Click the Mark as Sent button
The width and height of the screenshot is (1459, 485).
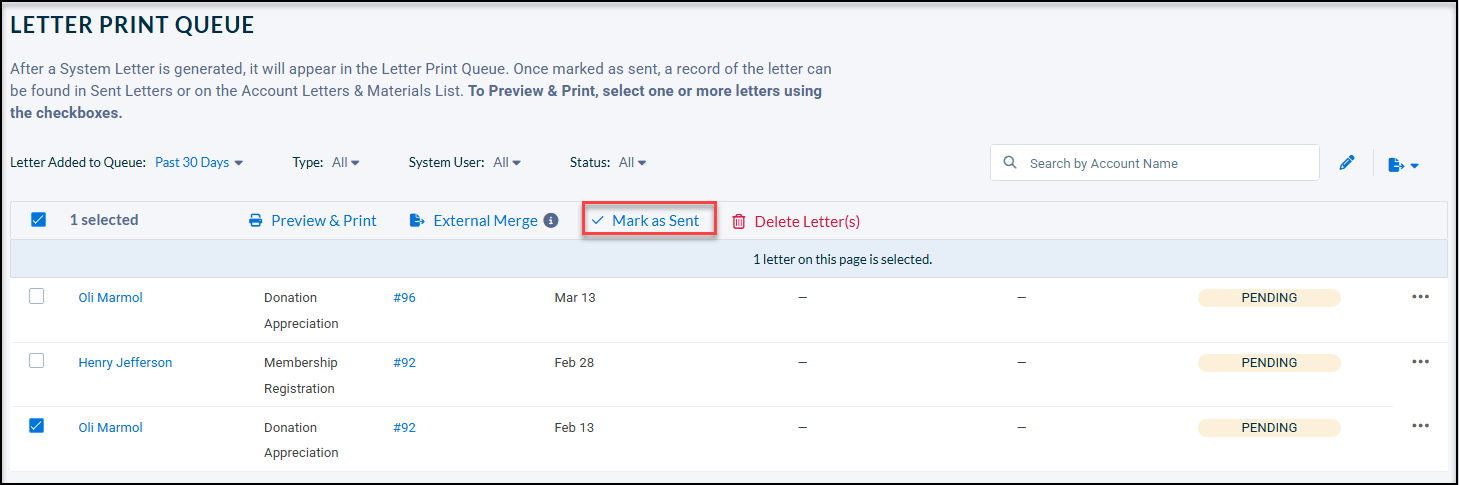649,219
